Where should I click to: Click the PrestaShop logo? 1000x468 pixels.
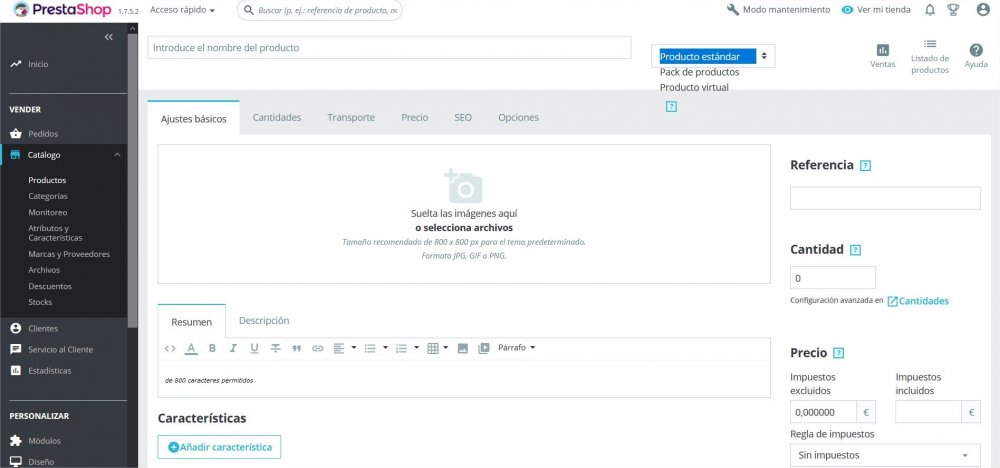click(x=62, y=10)
